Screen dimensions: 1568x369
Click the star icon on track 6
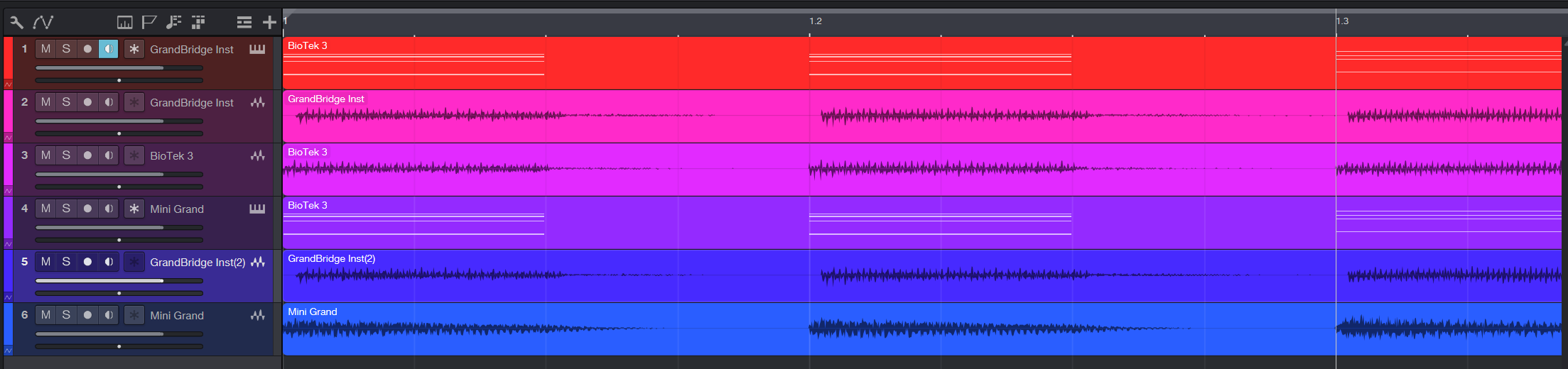point(134,315)
